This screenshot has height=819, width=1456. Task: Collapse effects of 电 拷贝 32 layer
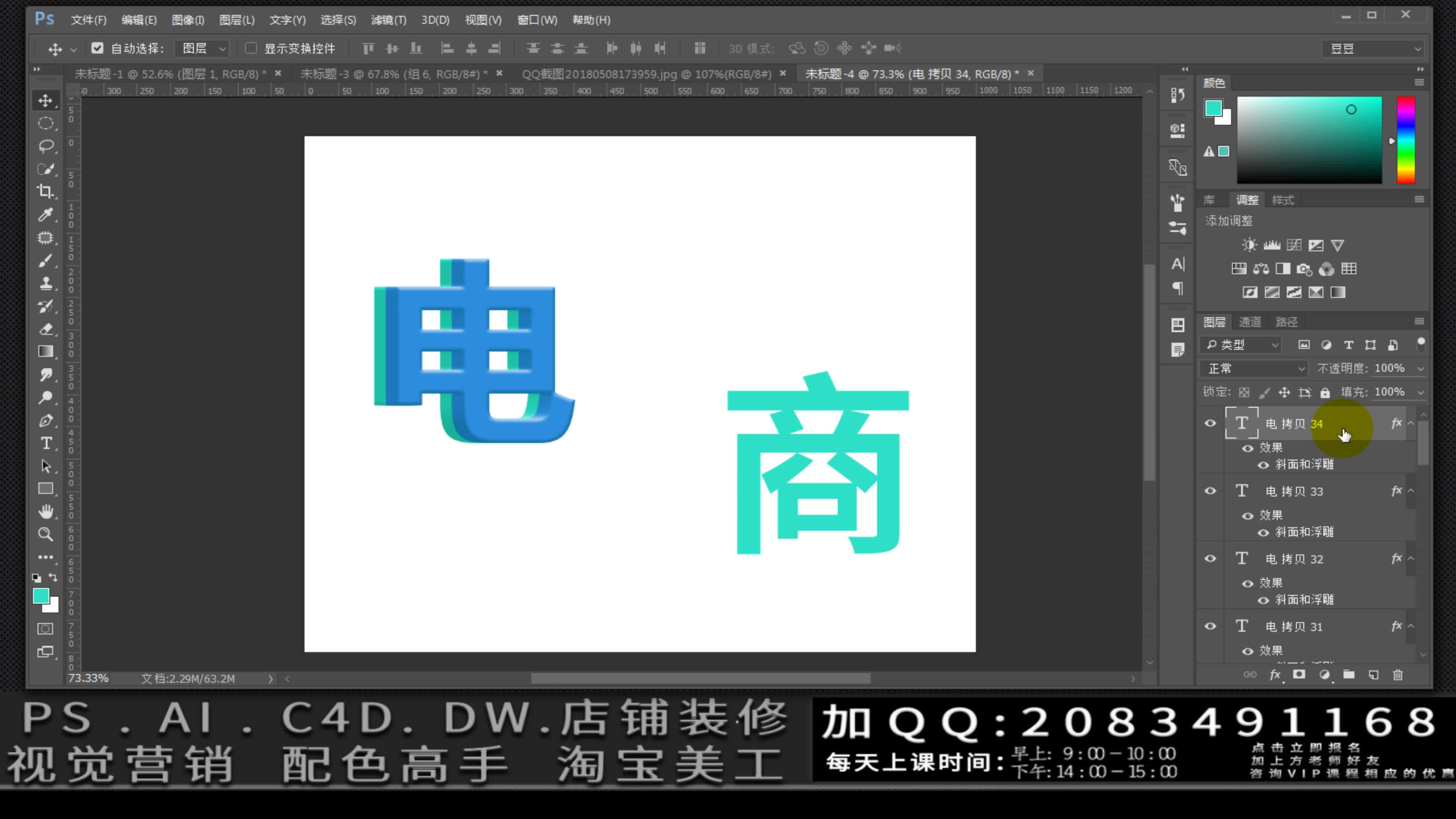click(x=1411, y=559)
